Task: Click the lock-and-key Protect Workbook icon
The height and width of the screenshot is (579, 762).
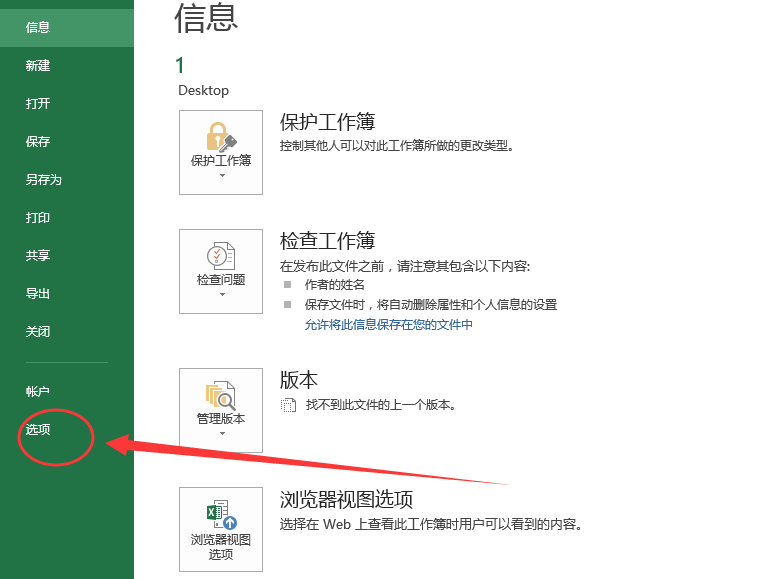Action: (221, 137)
